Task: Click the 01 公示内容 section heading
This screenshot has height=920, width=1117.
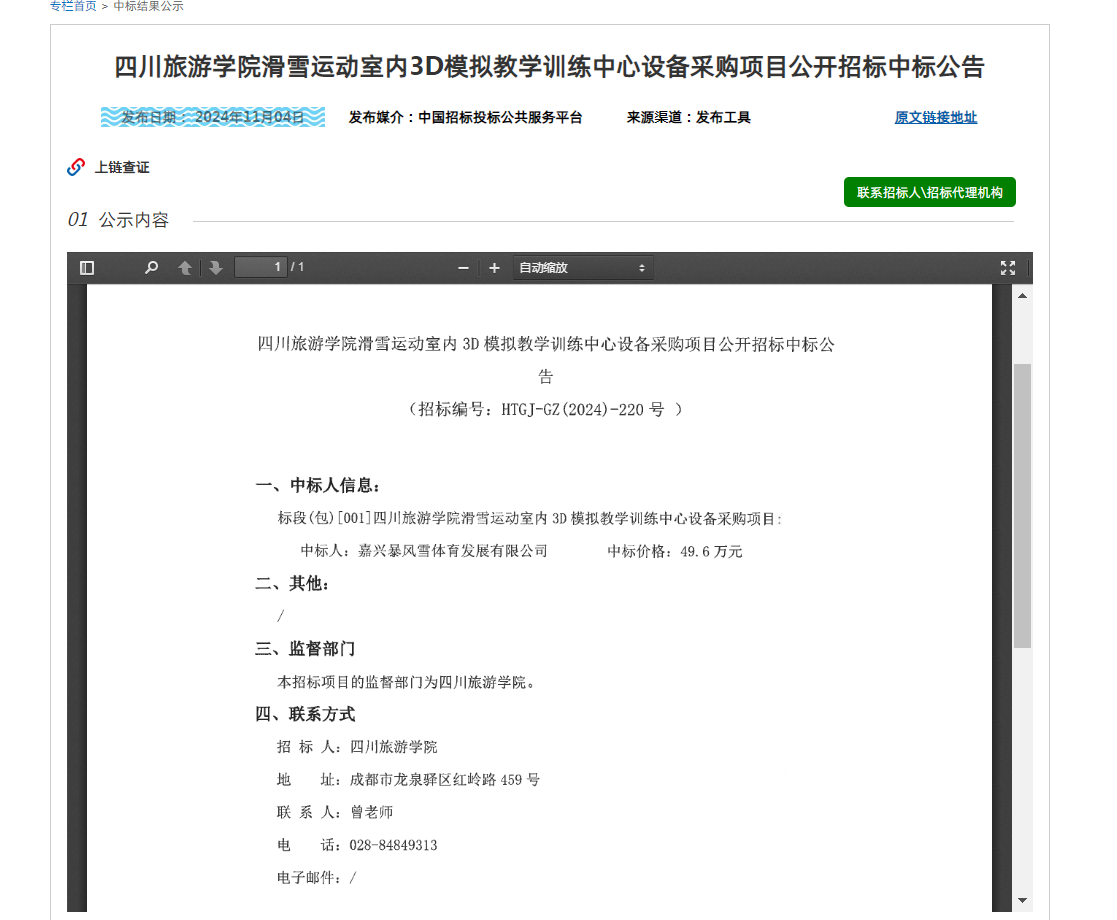Action: (118, 219)
